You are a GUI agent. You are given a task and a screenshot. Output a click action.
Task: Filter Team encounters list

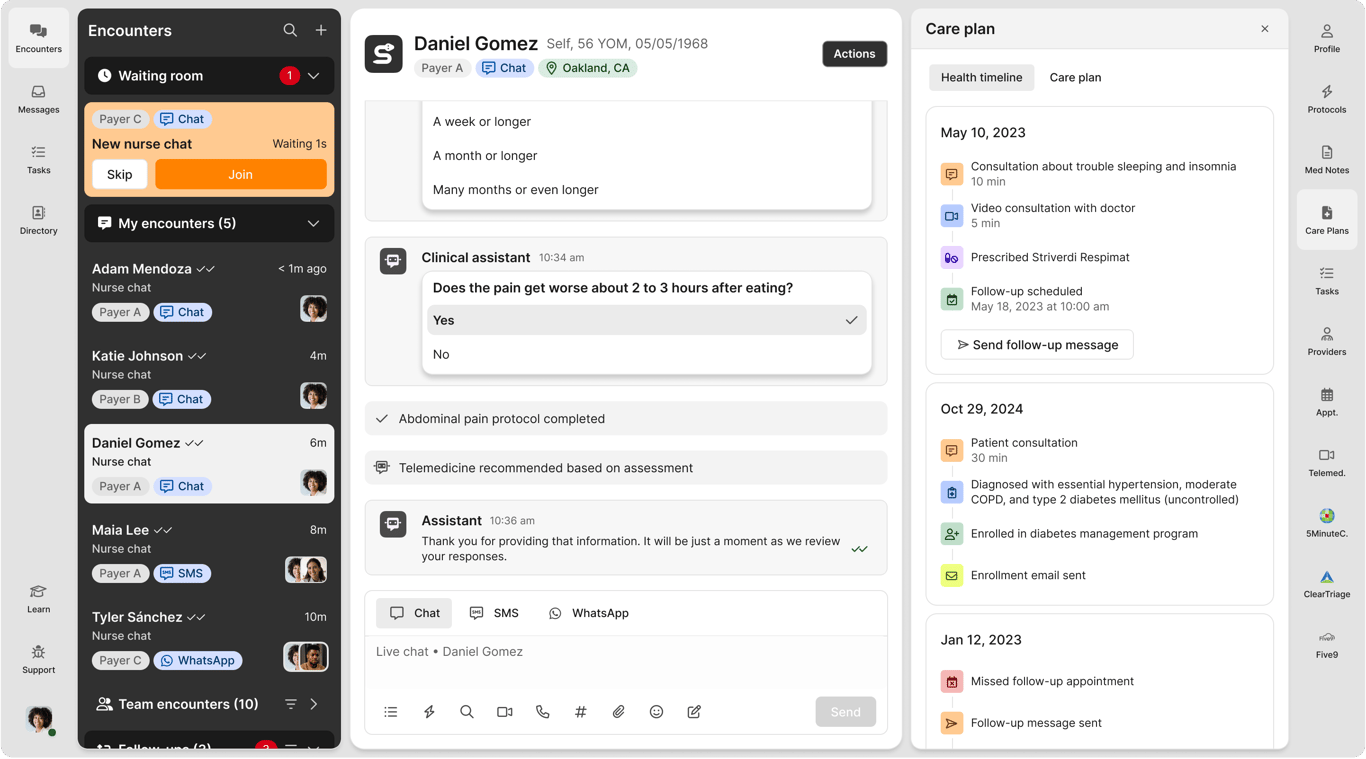[x=291, y=704]
